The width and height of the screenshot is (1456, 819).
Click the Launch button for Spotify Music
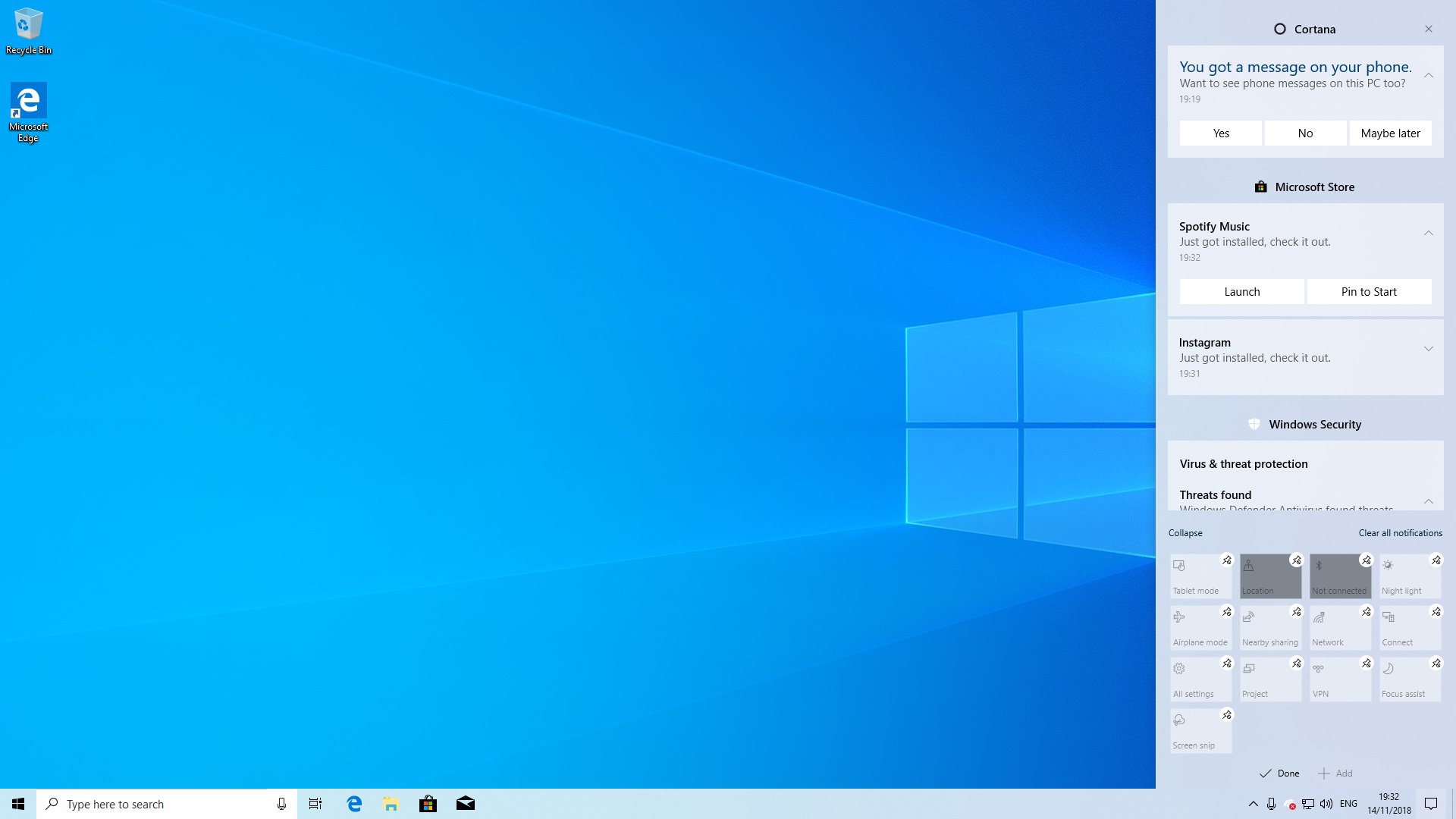point(1242,291)
